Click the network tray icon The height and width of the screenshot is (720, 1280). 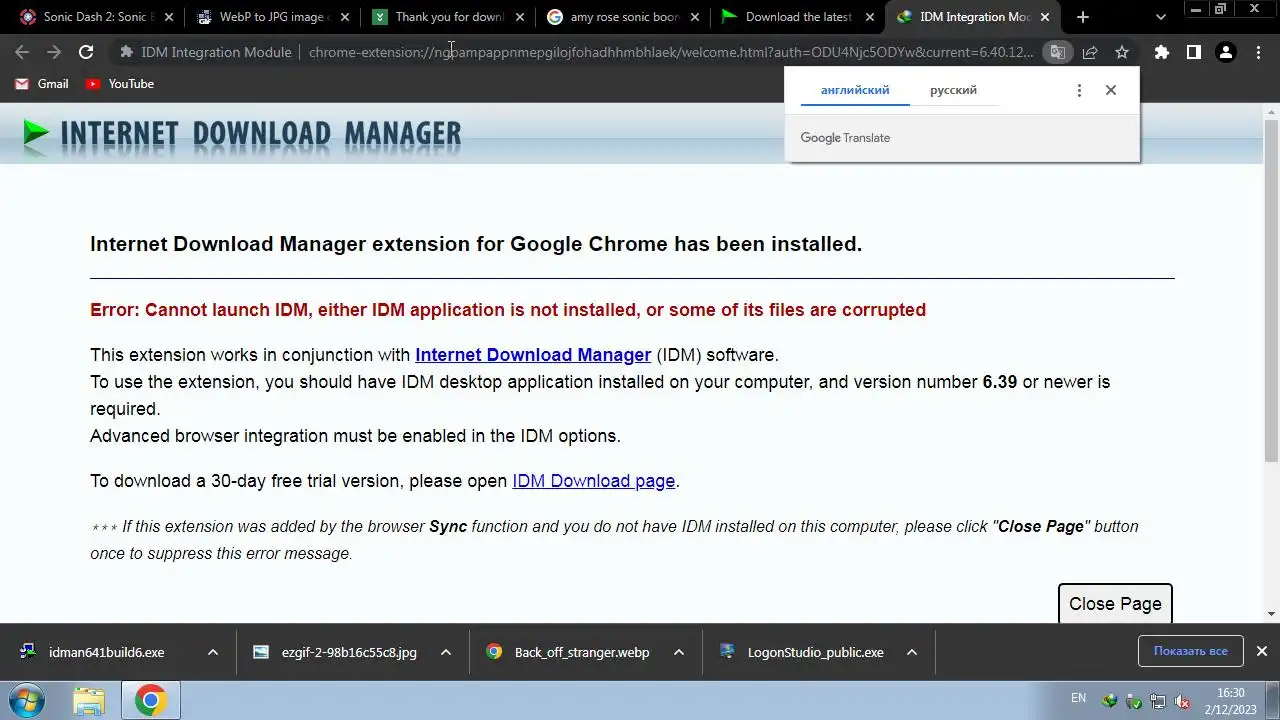pyautogui.click(x=1157, y=701)
